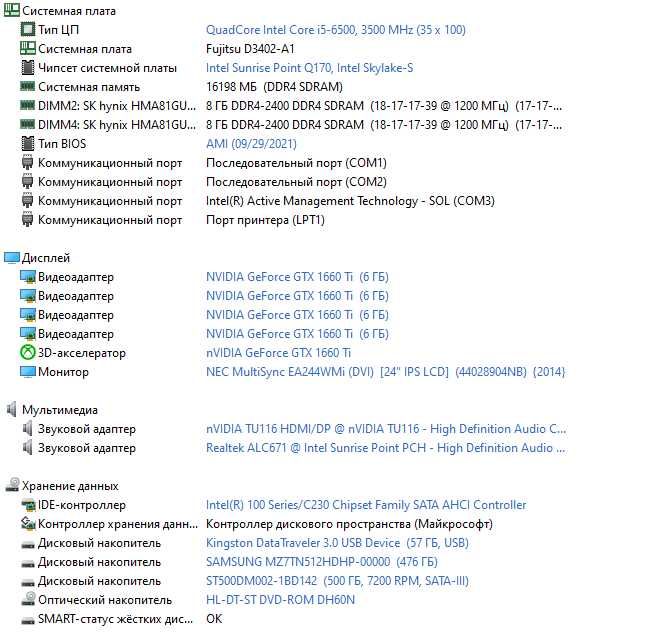The width and height of the screenshot is (653, 640).
Task: Click the Хранение данных section icon
Action: [x=12, y=485]
